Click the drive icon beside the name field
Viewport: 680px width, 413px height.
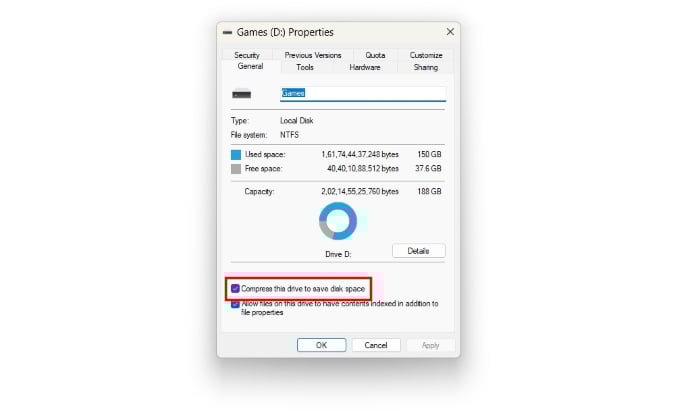242,93
